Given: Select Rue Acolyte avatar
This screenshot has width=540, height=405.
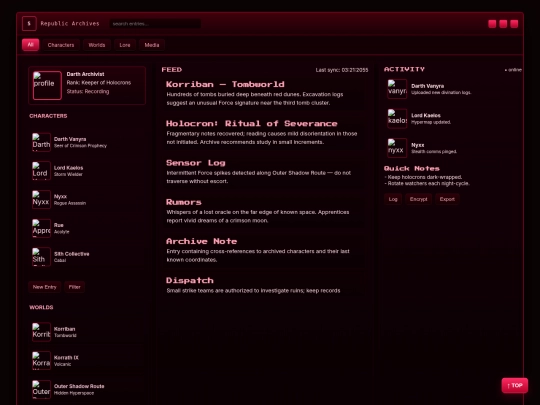Looking at the screenshot, I should coord(41,228).
